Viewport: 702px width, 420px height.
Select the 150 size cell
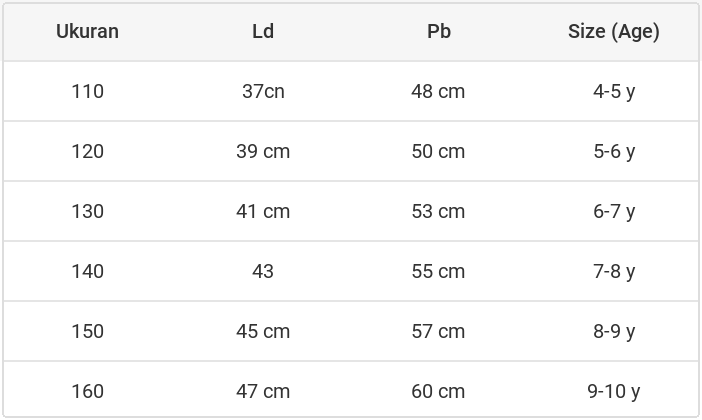click(x=87, y=331)
